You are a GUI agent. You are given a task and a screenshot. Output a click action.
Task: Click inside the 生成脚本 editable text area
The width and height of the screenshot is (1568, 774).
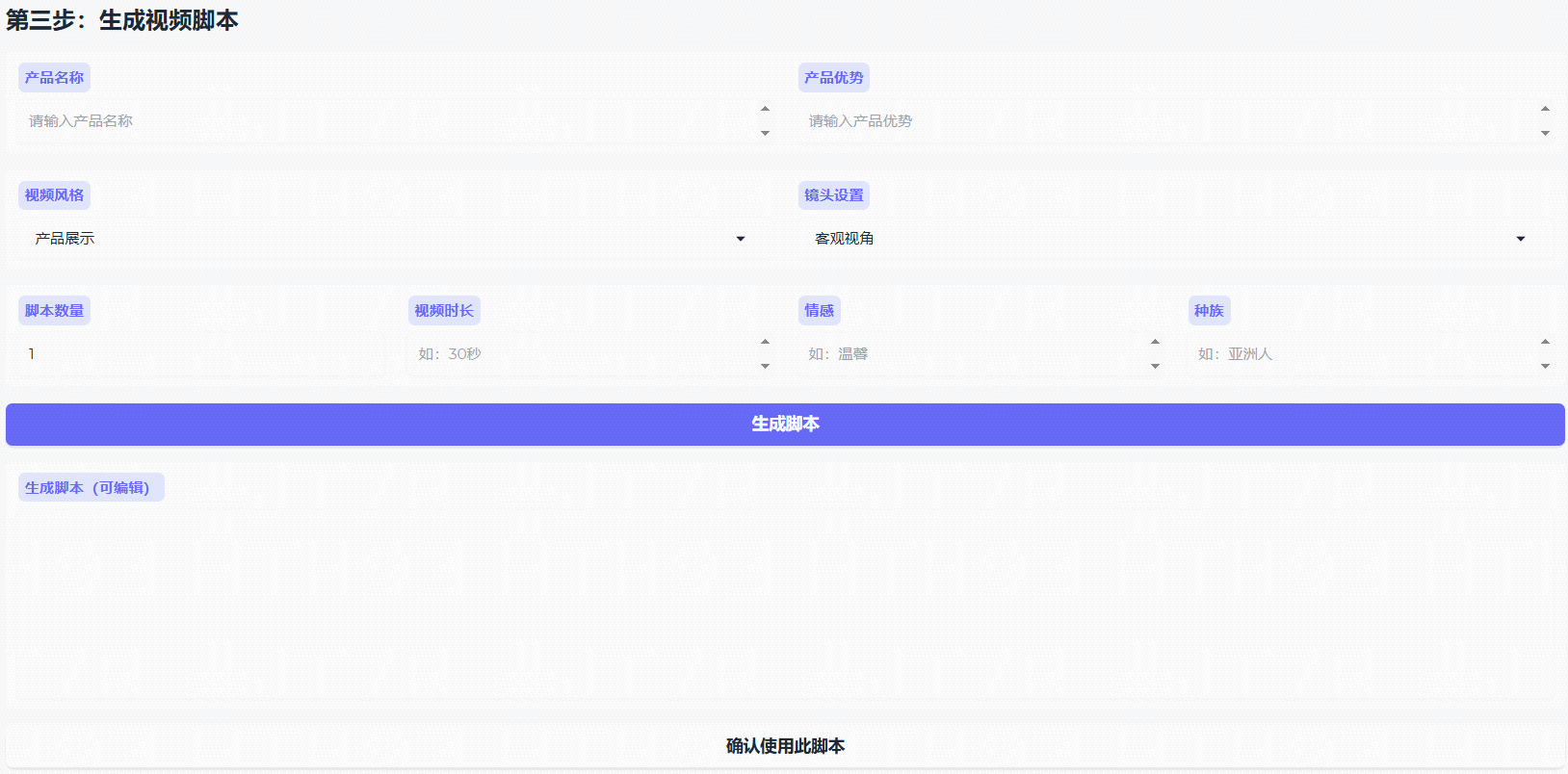pyautogui.click(x=784, y=602)
